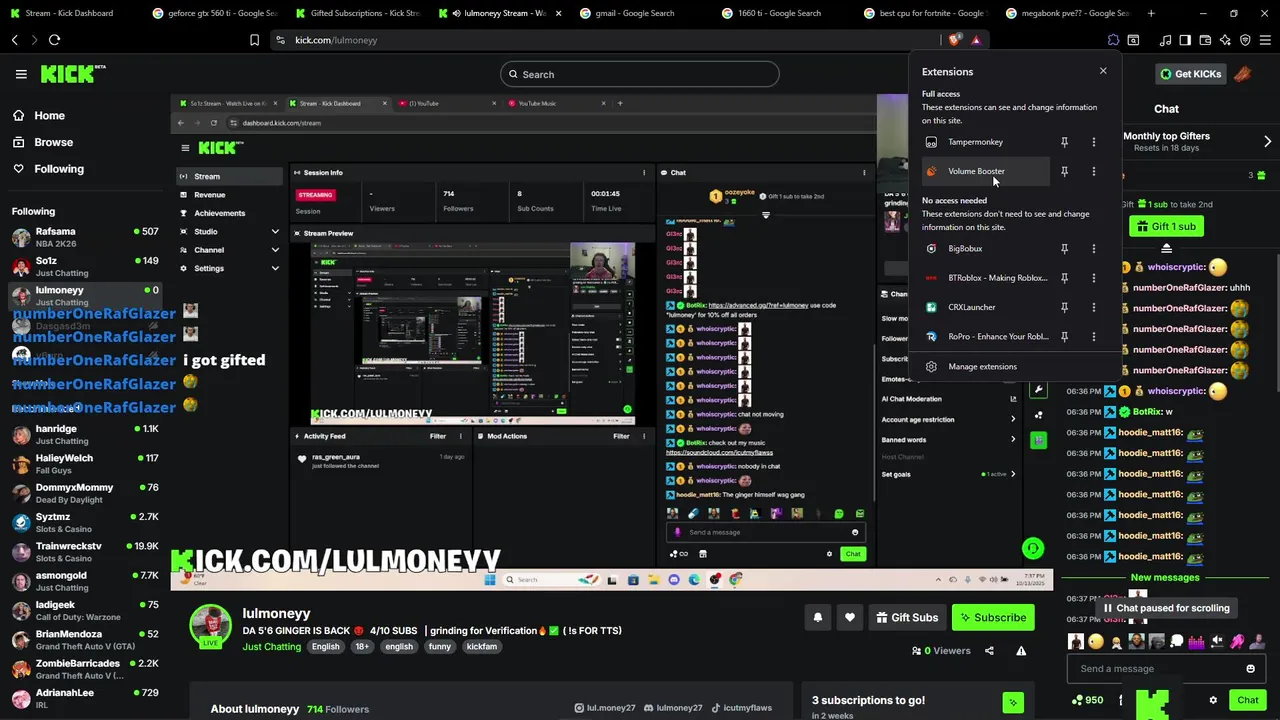Toggle the notification bell for lulmoneyy
This screenshot has height=720, width=1280.
point(817,618)
